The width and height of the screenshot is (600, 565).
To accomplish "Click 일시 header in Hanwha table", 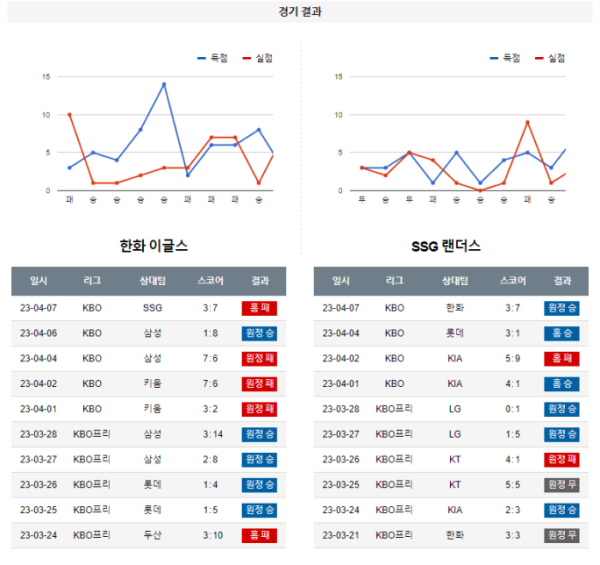I will click(39, 281).
